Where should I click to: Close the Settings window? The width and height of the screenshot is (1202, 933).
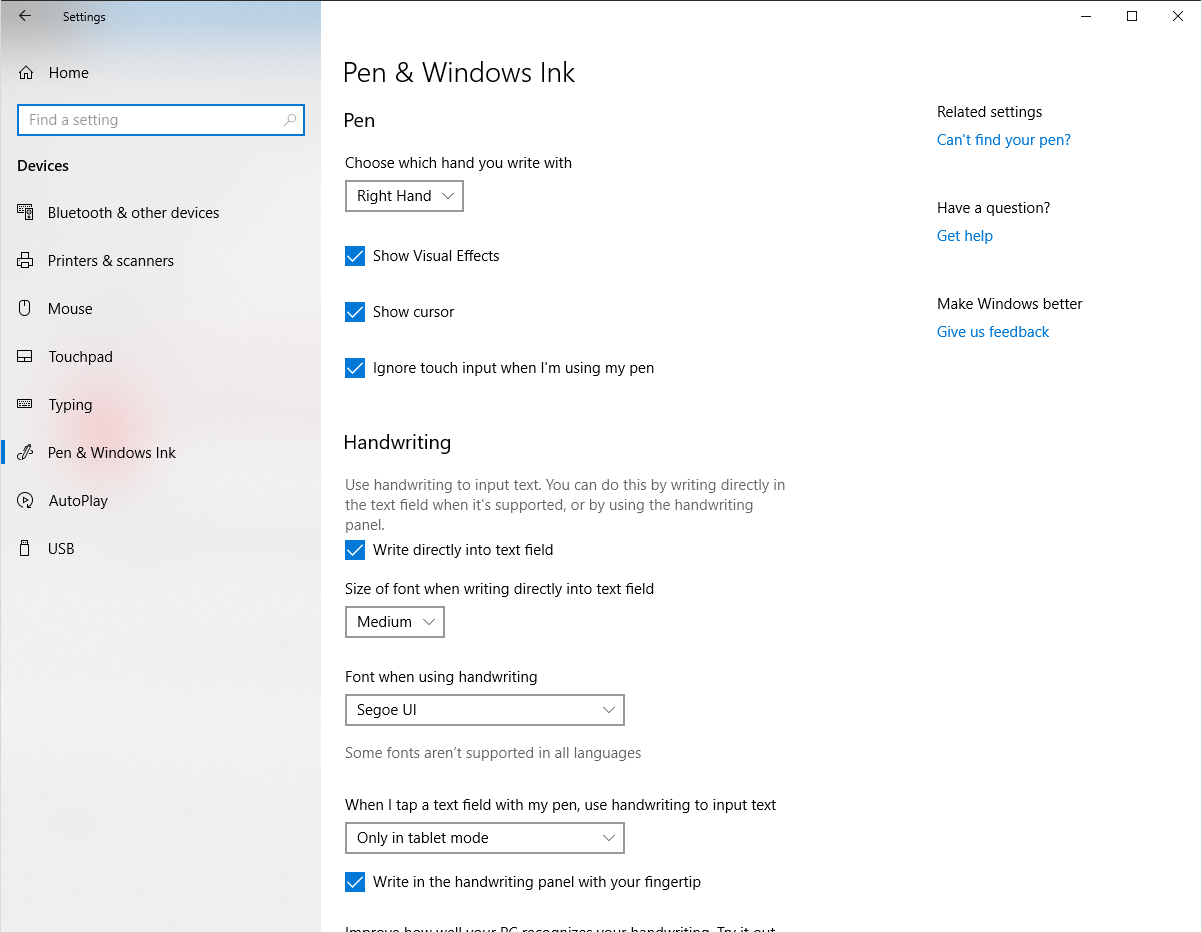click(1178, 16)
